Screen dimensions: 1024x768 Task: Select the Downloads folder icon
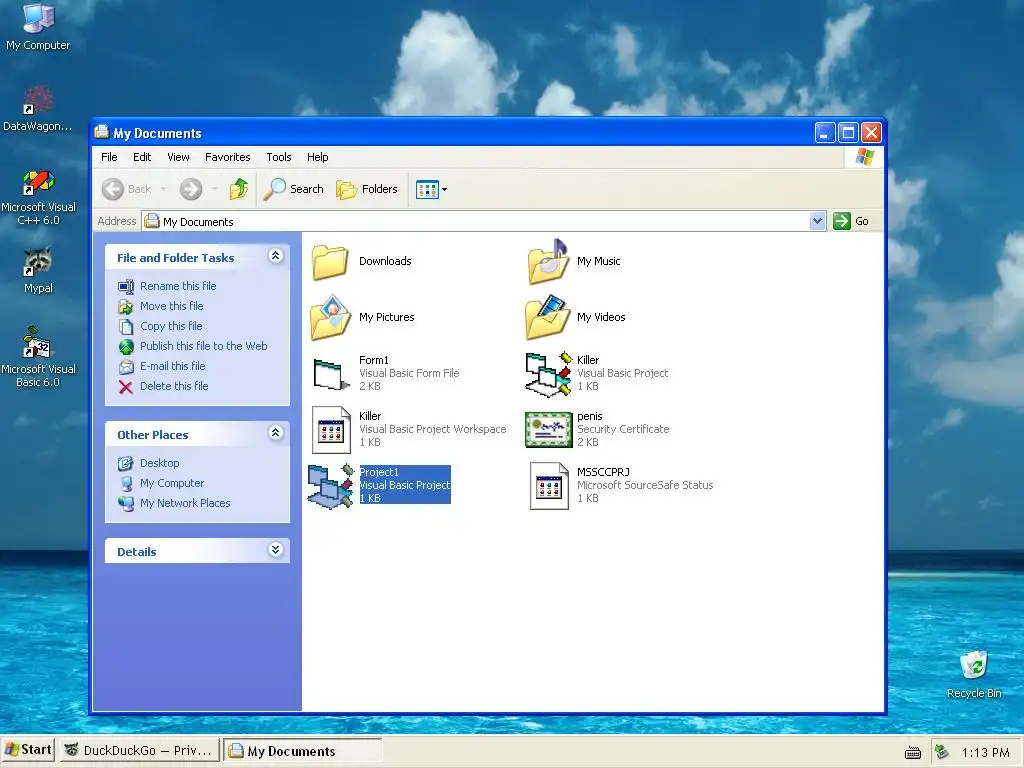click(x=330, y=261)
